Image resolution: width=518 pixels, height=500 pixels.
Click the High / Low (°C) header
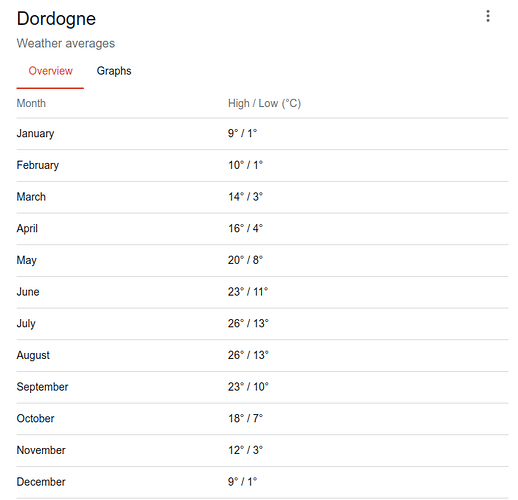pyautogui.click(x=264, y=103)
